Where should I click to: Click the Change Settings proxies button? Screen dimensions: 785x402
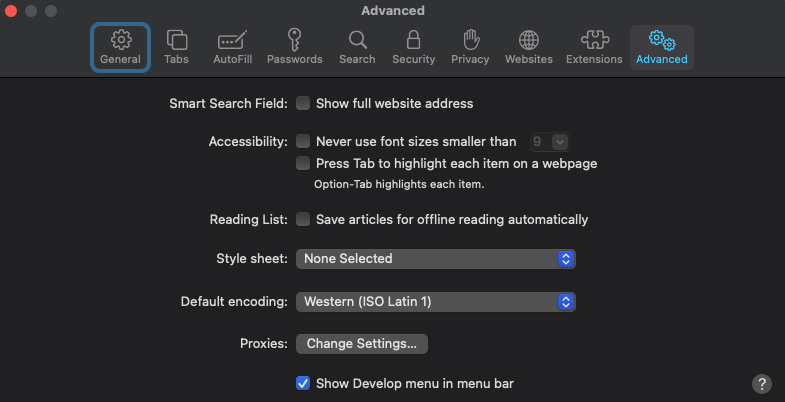(x=362, y=344)
